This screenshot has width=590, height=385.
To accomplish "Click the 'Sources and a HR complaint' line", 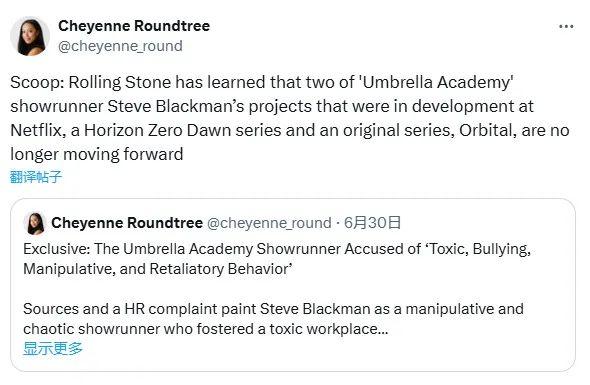I will (273, 309).
